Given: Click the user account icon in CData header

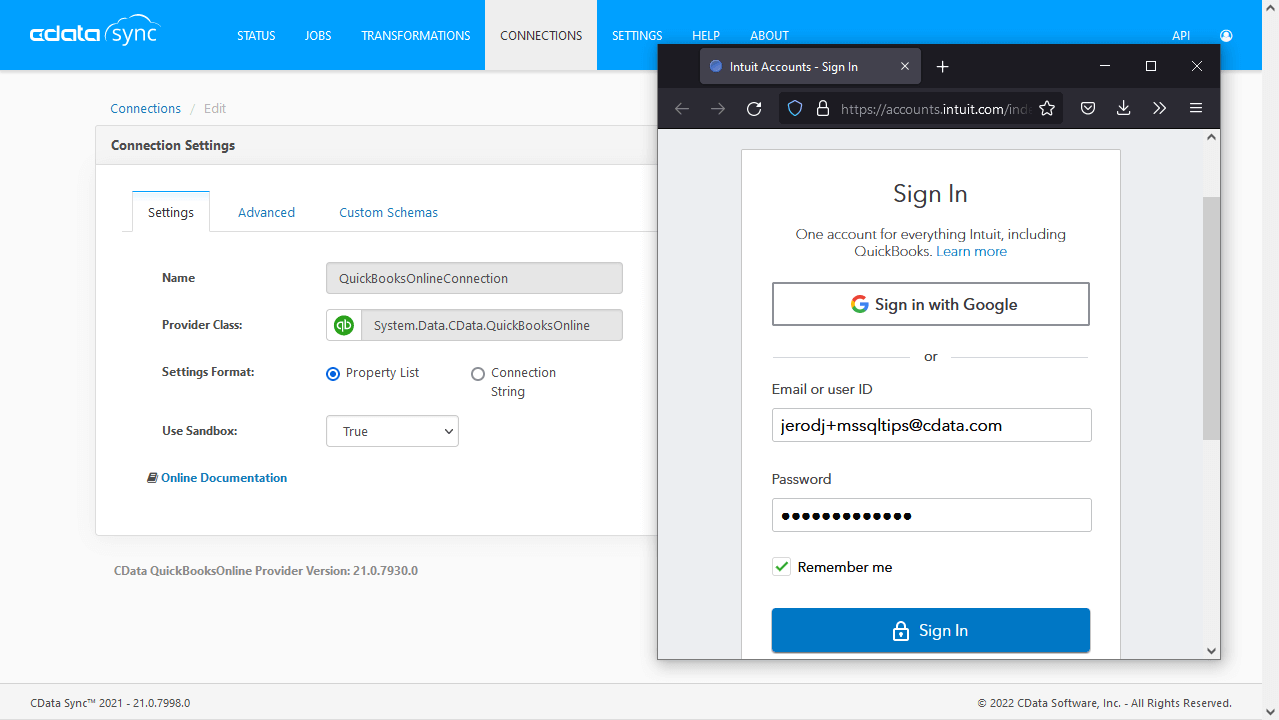Looking at the screenshot, I should coord(1226,35).
